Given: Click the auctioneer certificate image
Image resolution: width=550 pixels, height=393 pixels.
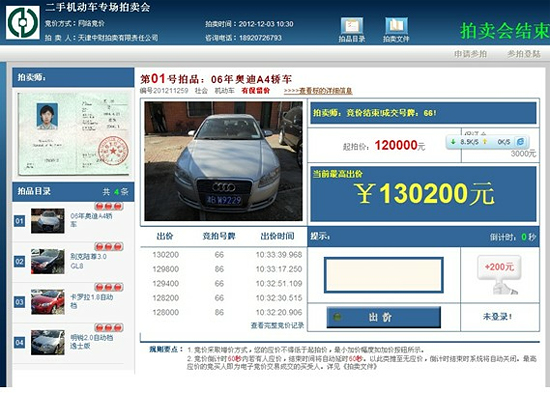Looking at the screenshot, I should point(74,134).
